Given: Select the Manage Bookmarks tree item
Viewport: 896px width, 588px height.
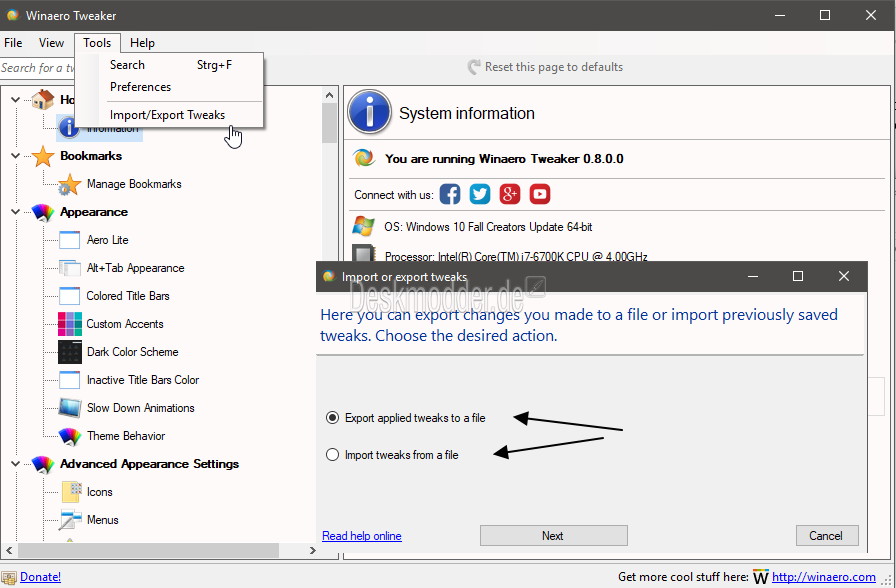Looking at the screenshot, I should pos(134,184).
